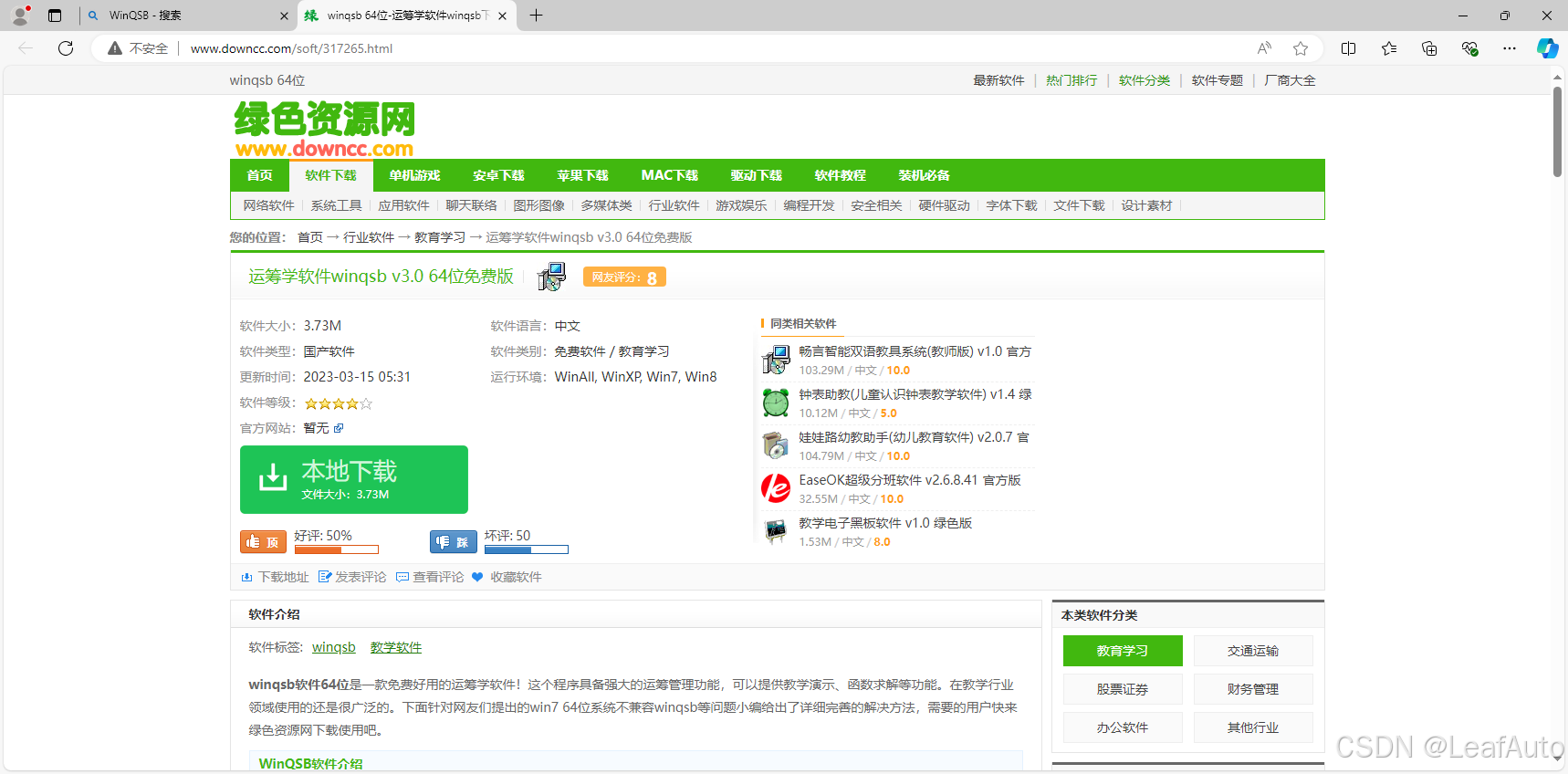Click the green 本地下载 download button
This screenshot has height=774, width=1568.
(x=354, y=479)
